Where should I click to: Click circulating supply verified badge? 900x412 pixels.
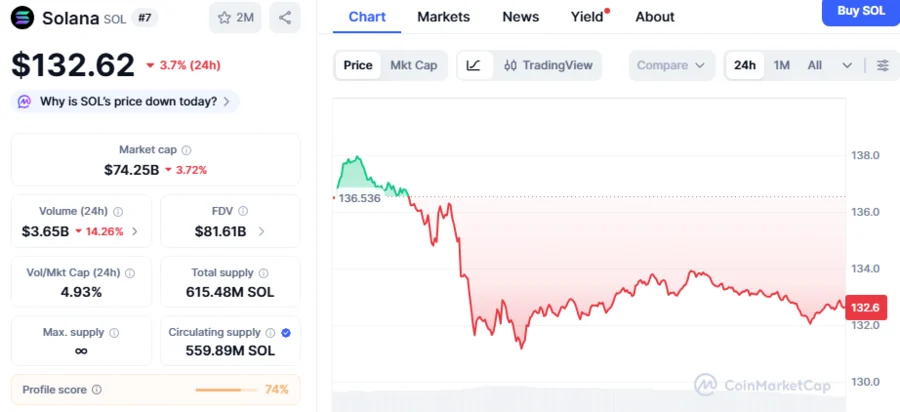tap(286, 332)
